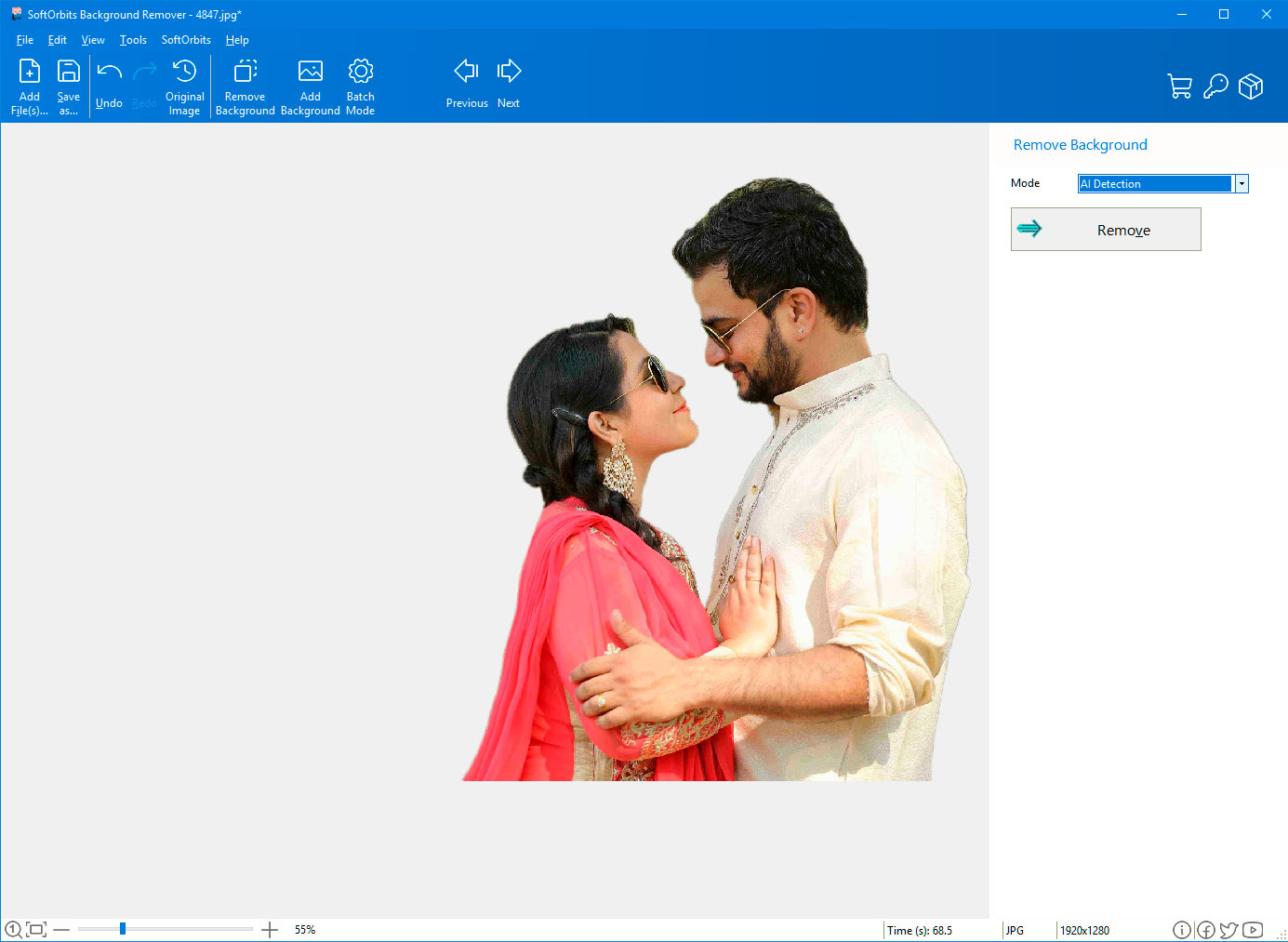Image resolution: width=1288 pixels, height=942 pixels.
Task: Open the Mode dropdown arrow
Action: tap(1242, 183)
